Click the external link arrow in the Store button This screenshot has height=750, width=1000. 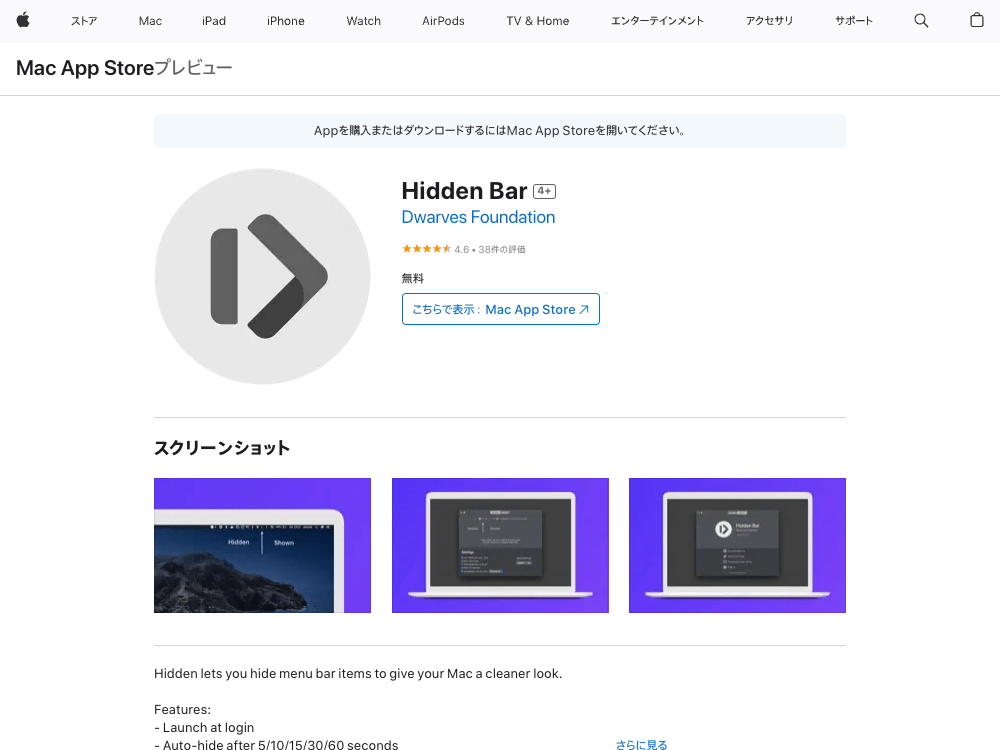click(586, 309)
